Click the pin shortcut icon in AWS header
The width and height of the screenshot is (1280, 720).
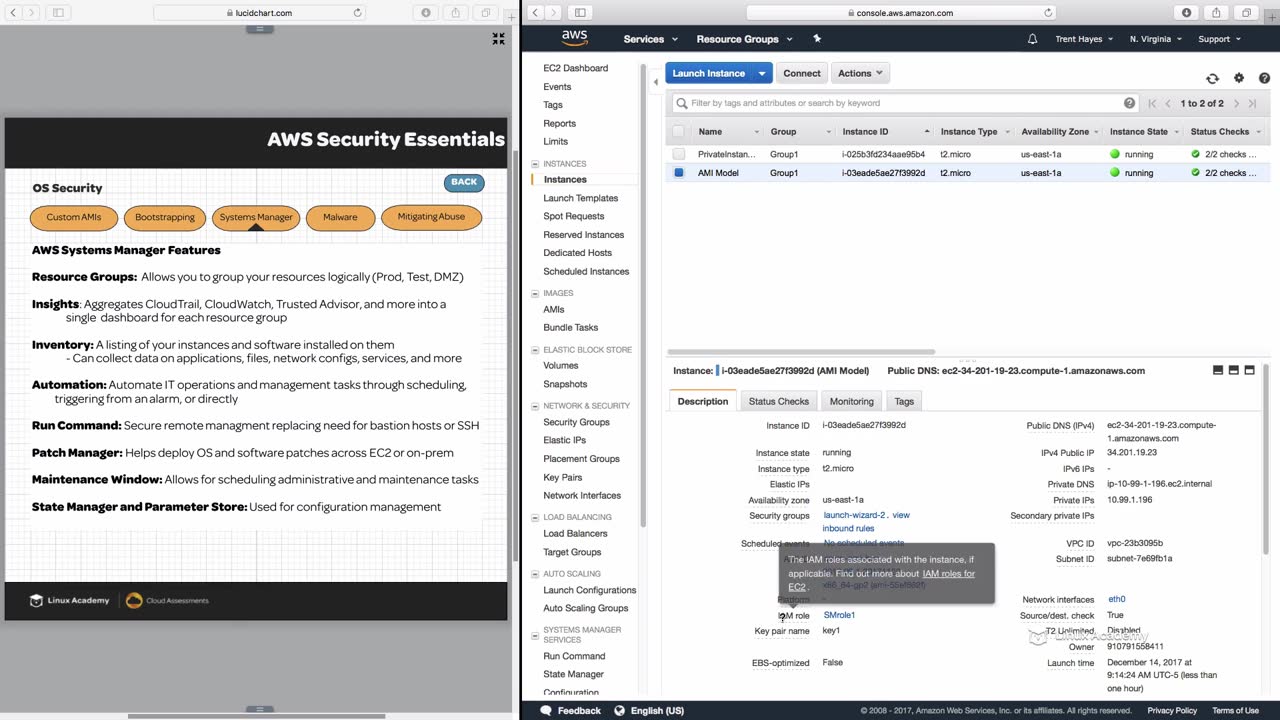click(817, 39)
